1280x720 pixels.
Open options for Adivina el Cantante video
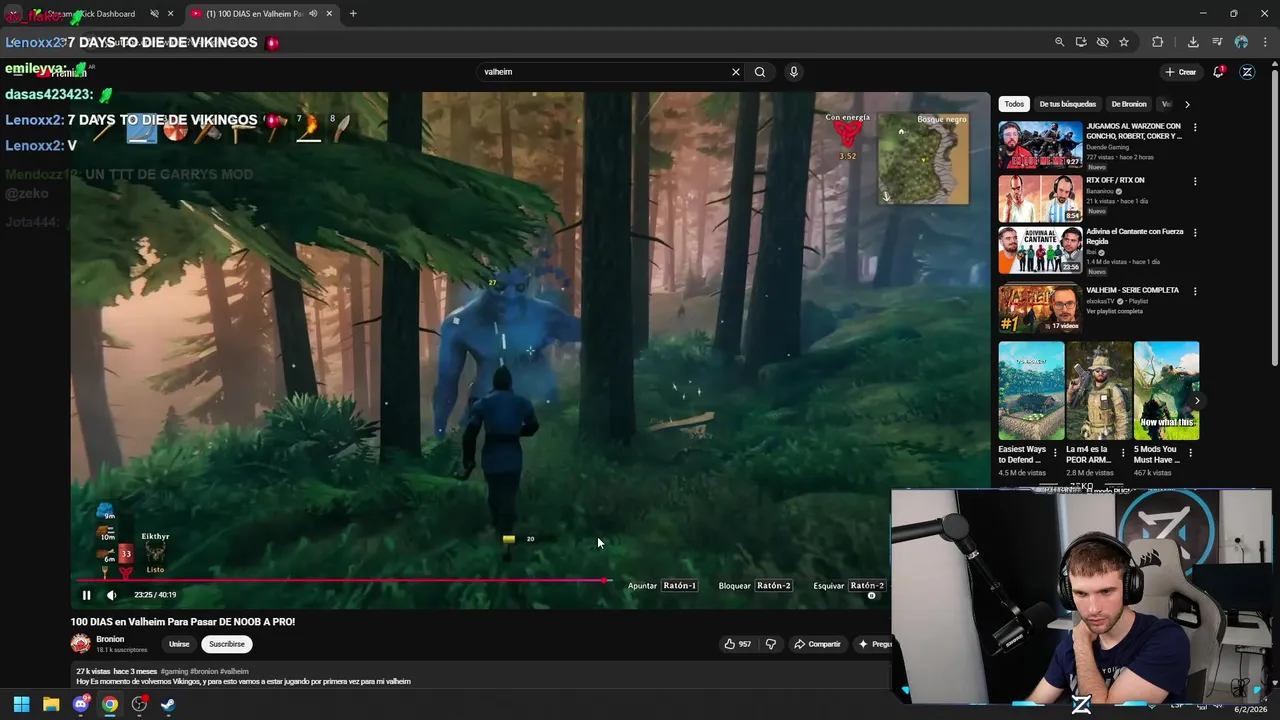(x=1195, y=233)
